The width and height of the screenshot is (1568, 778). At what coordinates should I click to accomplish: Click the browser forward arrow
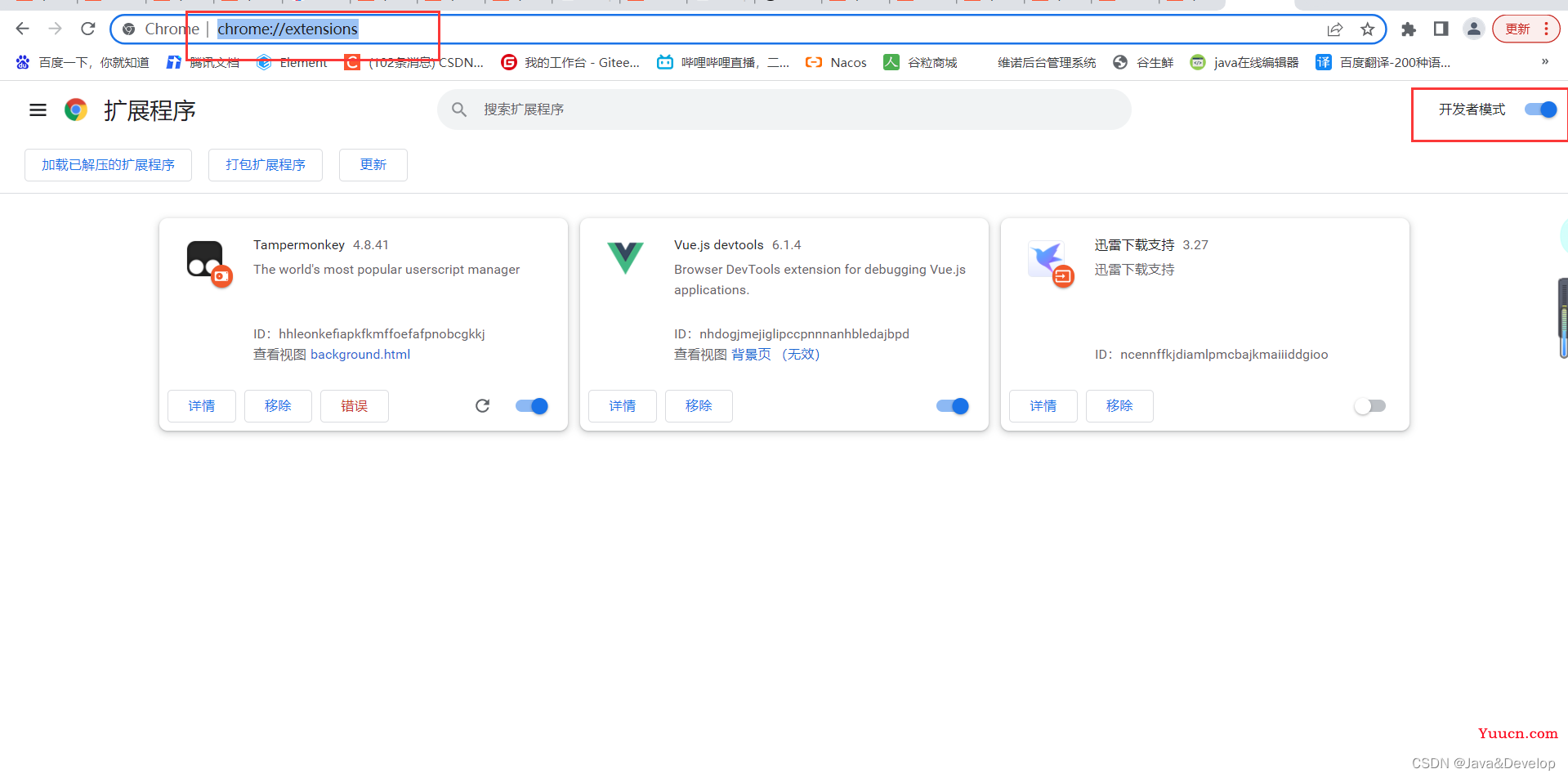[x=55, y=29]
